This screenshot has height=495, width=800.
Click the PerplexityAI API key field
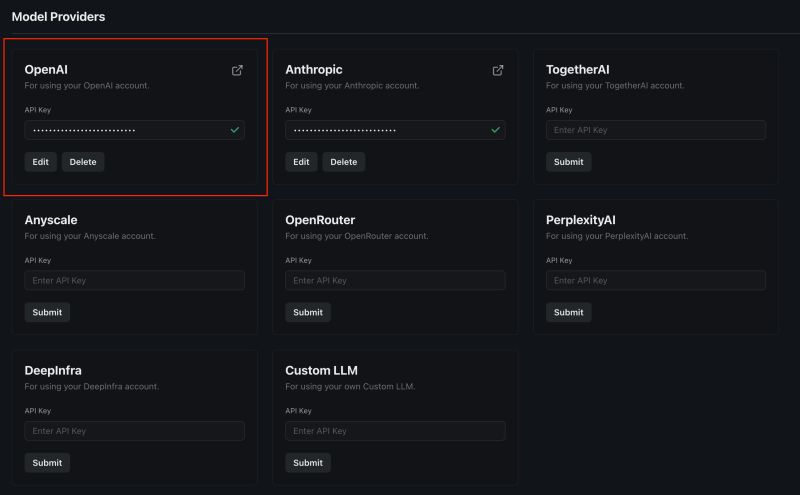[x=656, y=281]
